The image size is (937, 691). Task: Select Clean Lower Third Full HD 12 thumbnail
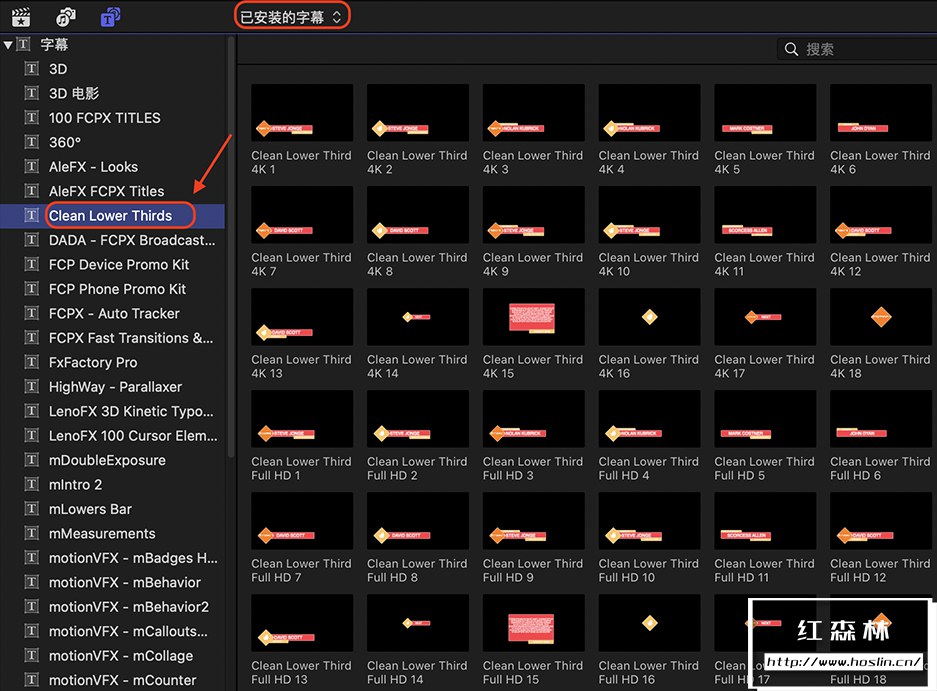tap(881, 521)
